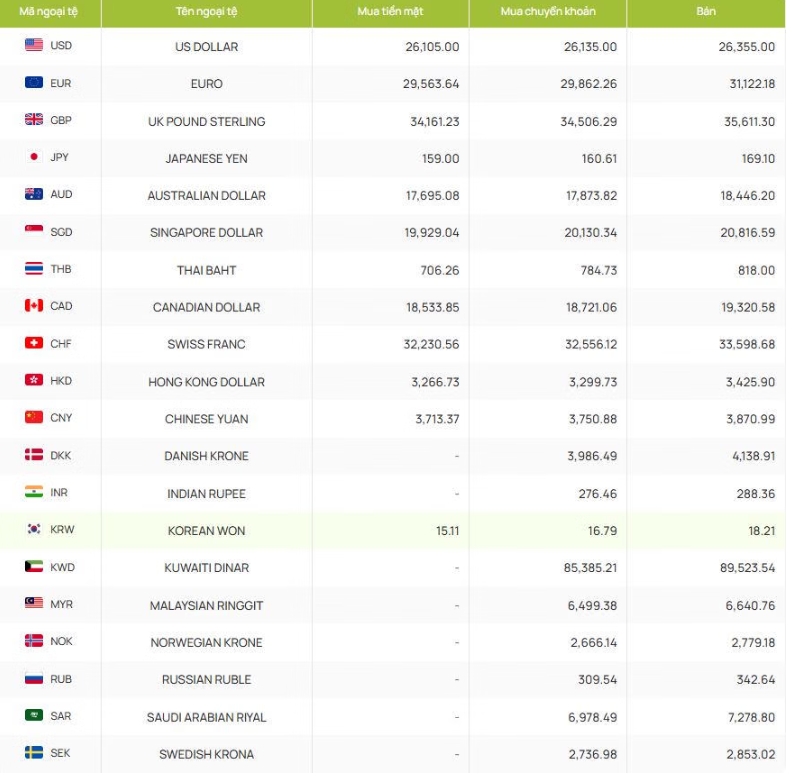Click the Canadian flag icon
This screenshot has width=793, height=782.
[x=34, y=306]
